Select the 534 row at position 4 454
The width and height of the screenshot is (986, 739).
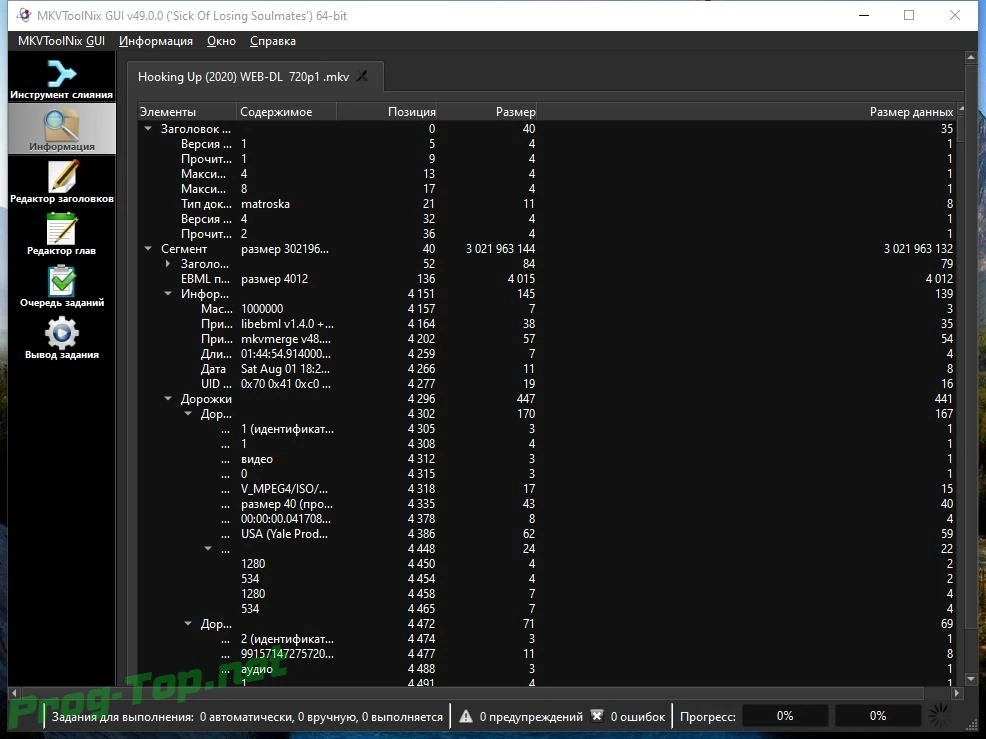click(546, 579)
